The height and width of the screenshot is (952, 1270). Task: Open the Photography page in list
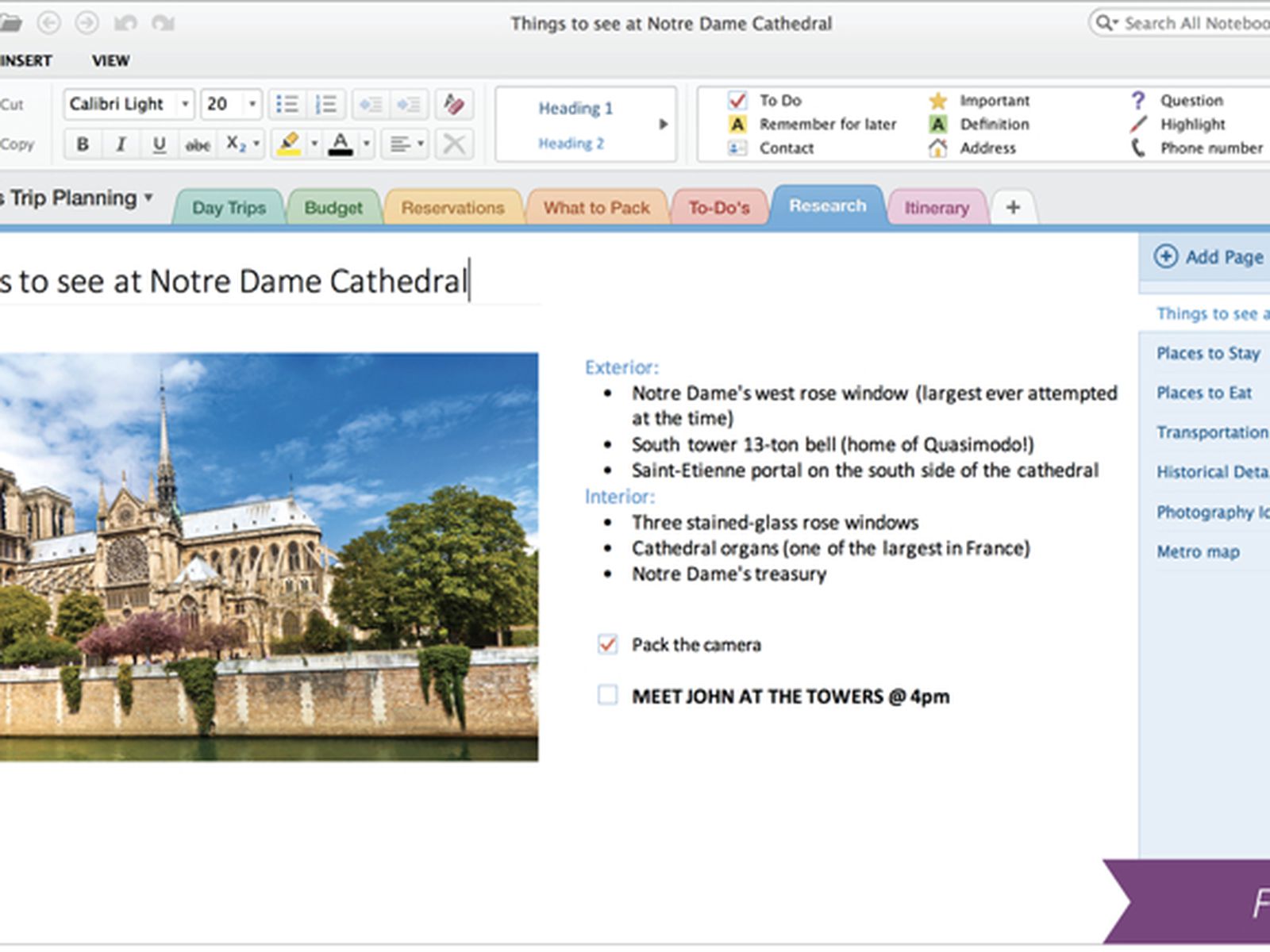1212,512
